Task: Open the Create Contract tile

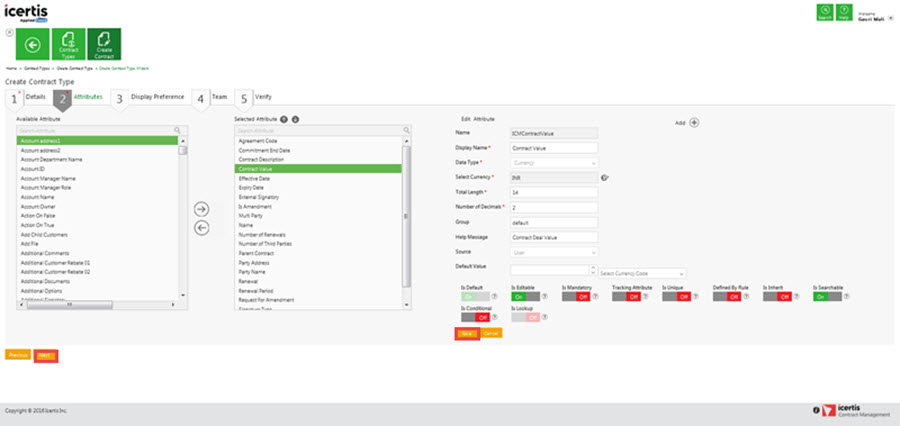Action: 102,45
